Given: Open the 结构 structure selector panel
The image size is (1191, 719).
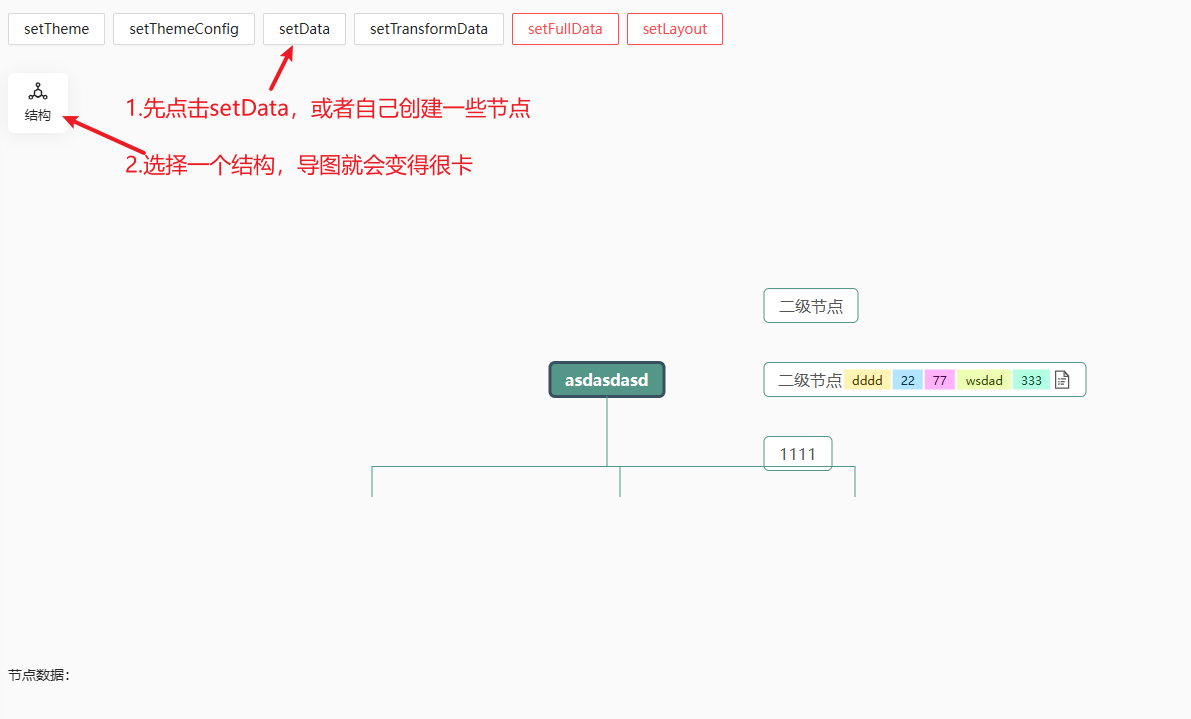Looking at the screenshot, I should [38, 101].
